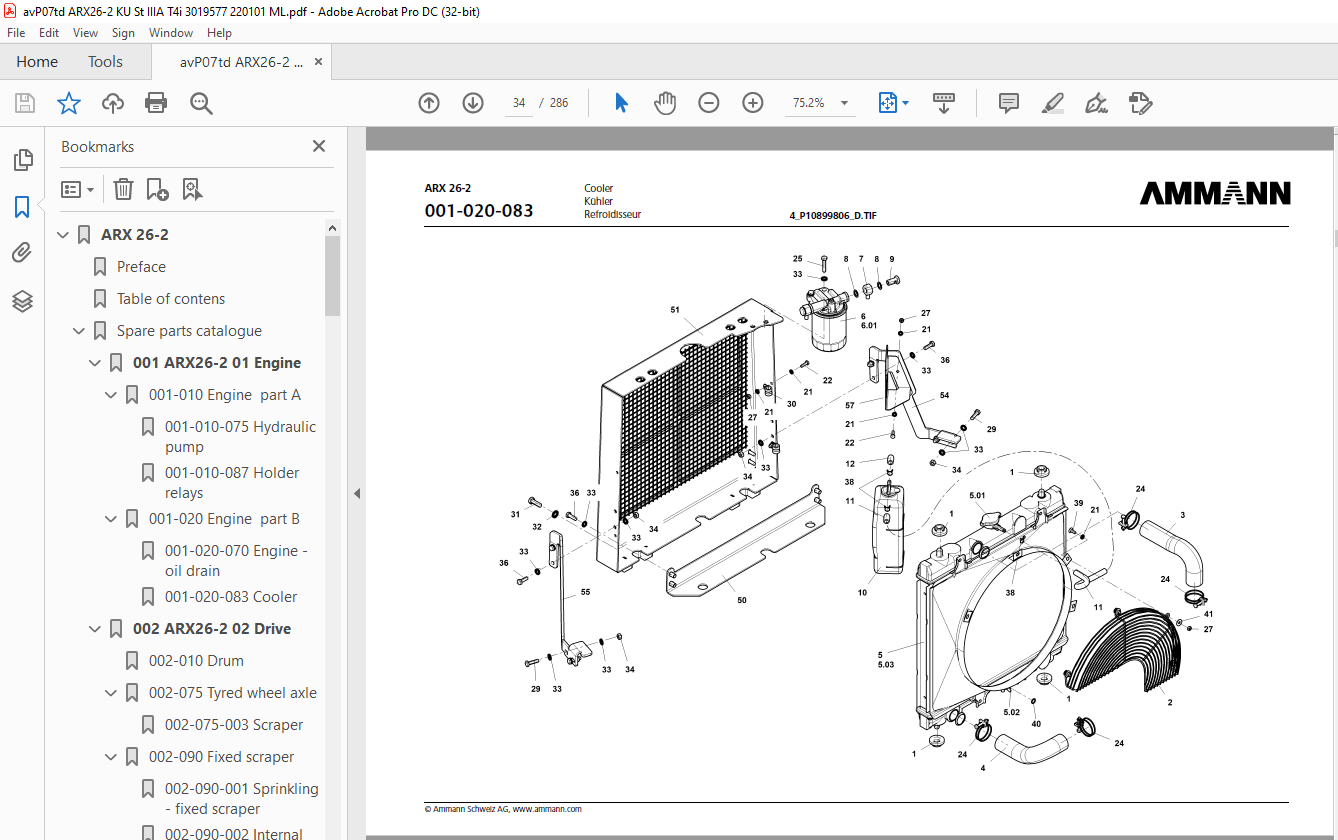Jump to 002-090-001 Sprinkling - fixed scraper
1338x840 pixels.
tap(242, 799)
